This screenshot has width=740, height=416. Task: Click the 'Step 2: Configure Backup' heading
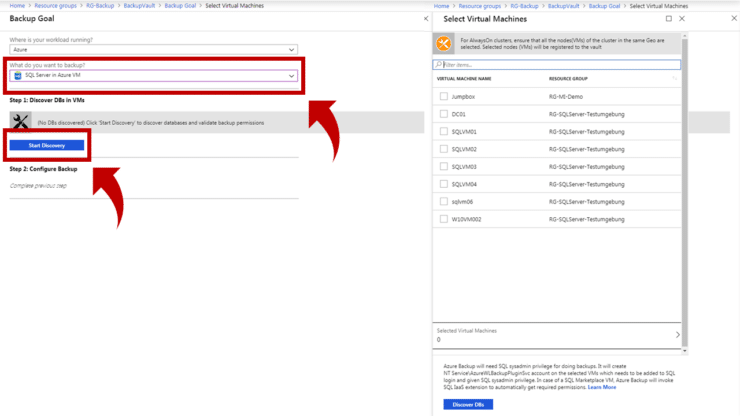43,169
